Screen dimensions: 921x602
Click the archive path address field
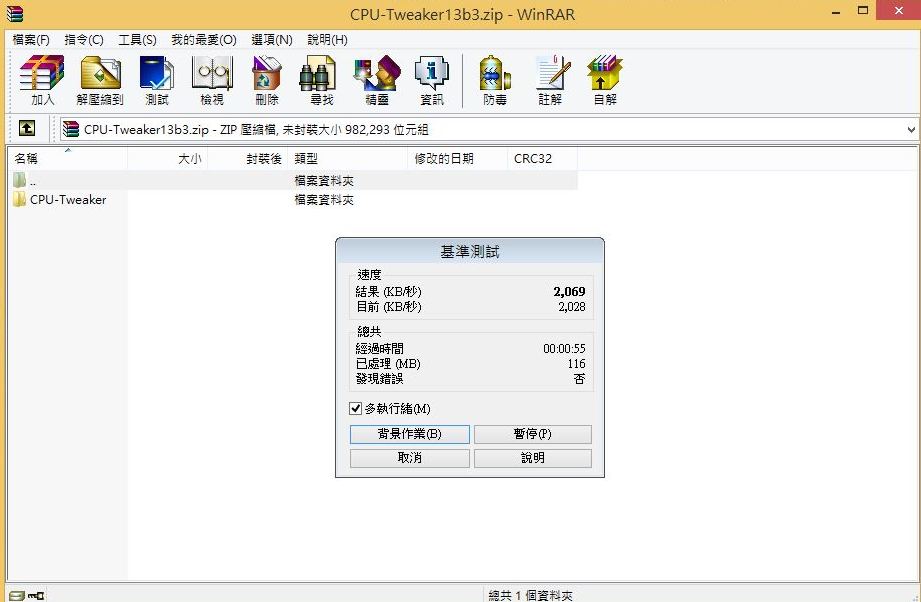click(488, 129)
